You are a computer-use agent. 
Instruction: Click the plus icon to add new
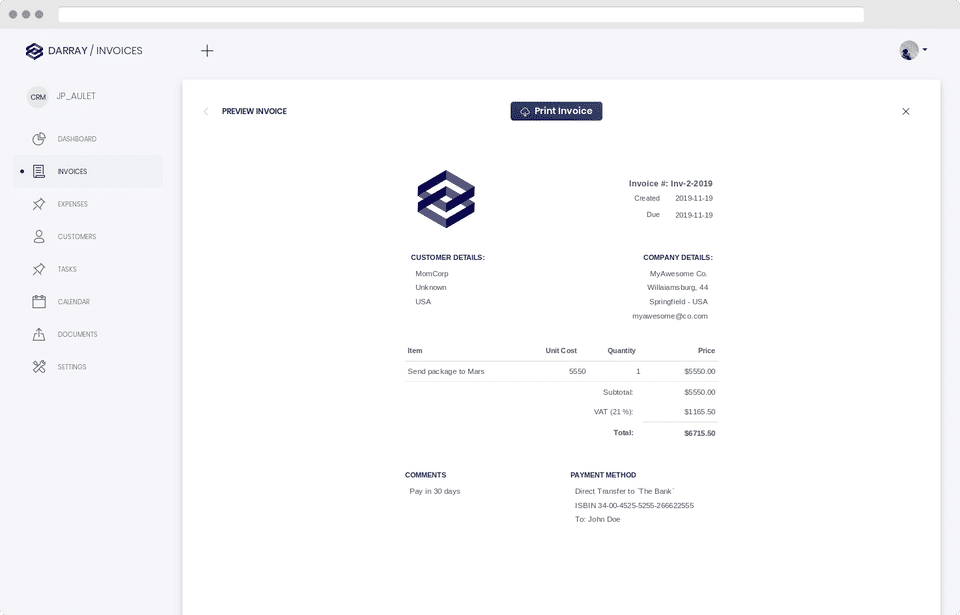(207, 51)
